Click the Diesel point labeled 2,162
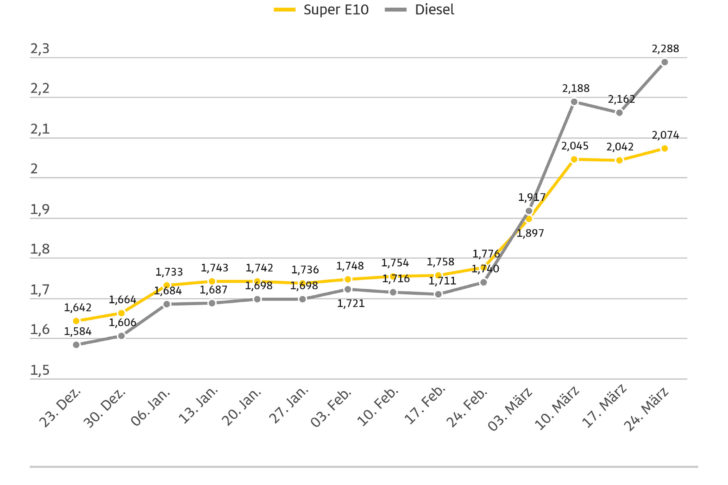Image resolution: width=728 pixels, height=485 pixels. 620,112
